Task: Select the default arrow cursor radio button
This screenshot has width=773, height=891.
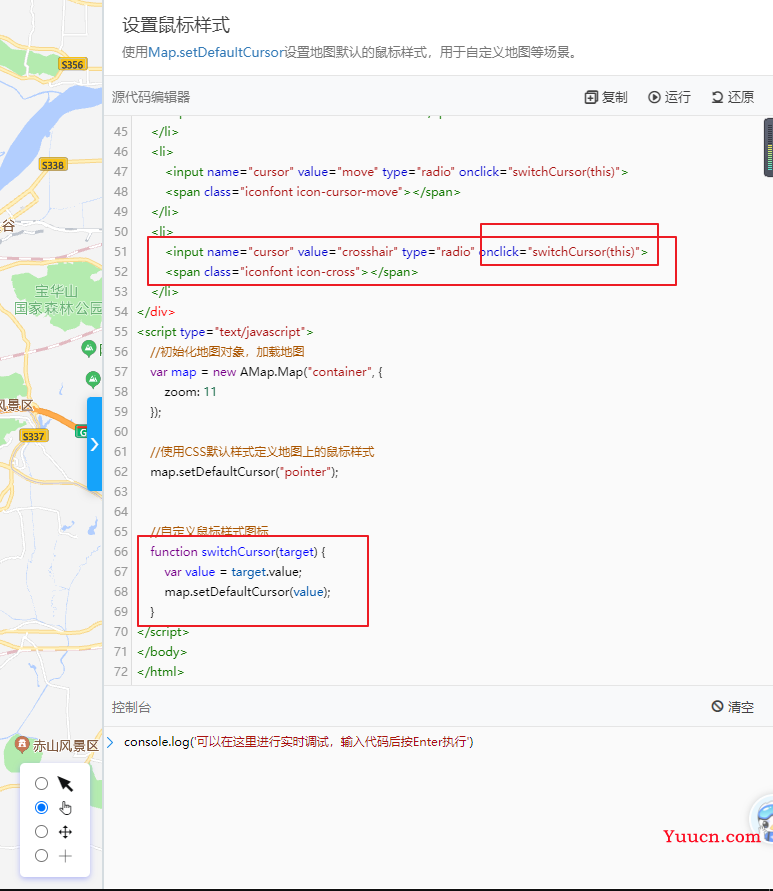Action: pos(41,784)
